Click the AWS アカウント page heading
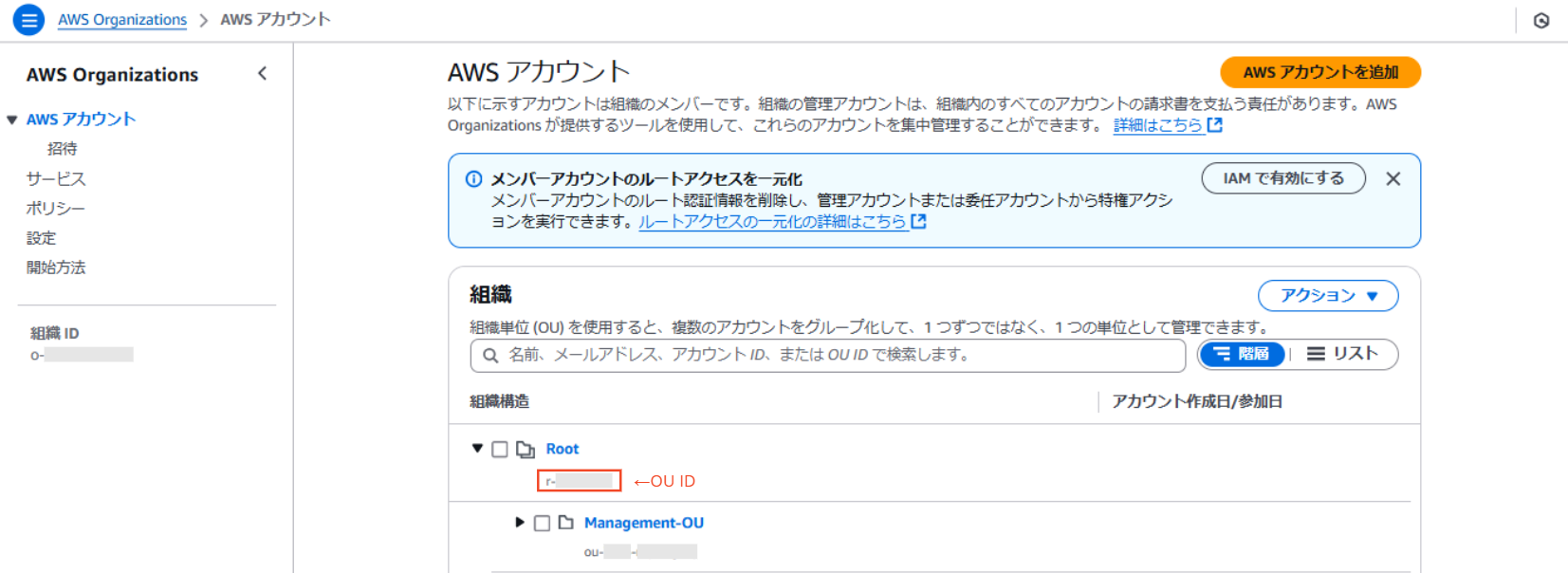The height and width of the screenshot is (573, 1568). coord(539,72)
